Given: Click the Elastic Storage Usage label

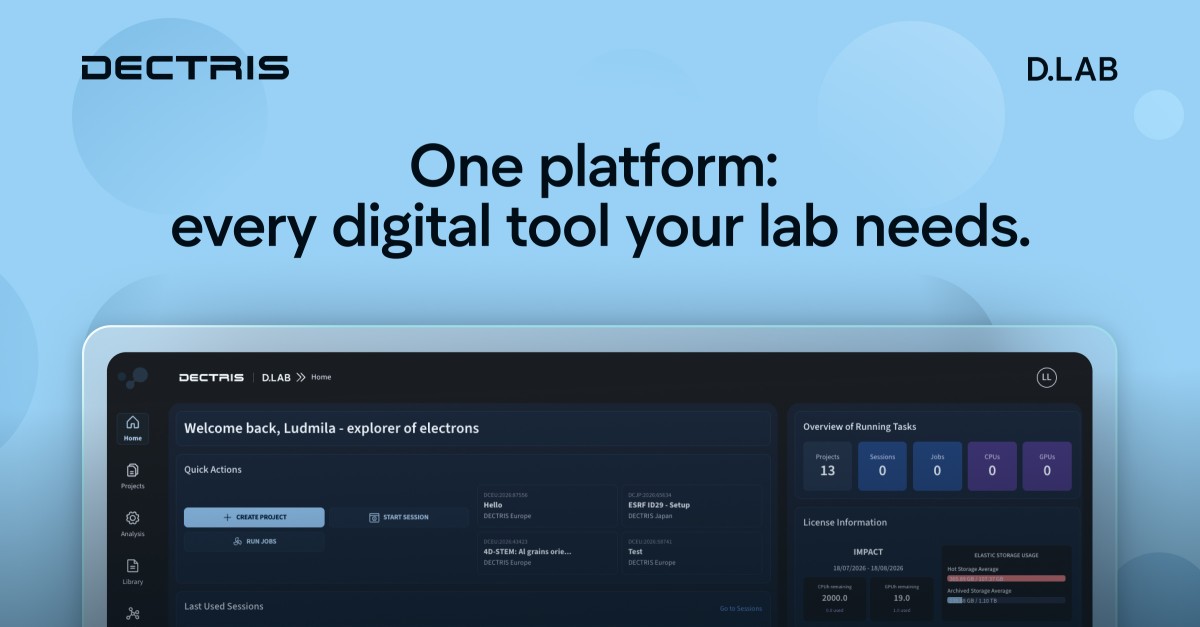Looking at the screenshot, I should click(x=1006, y=554).
